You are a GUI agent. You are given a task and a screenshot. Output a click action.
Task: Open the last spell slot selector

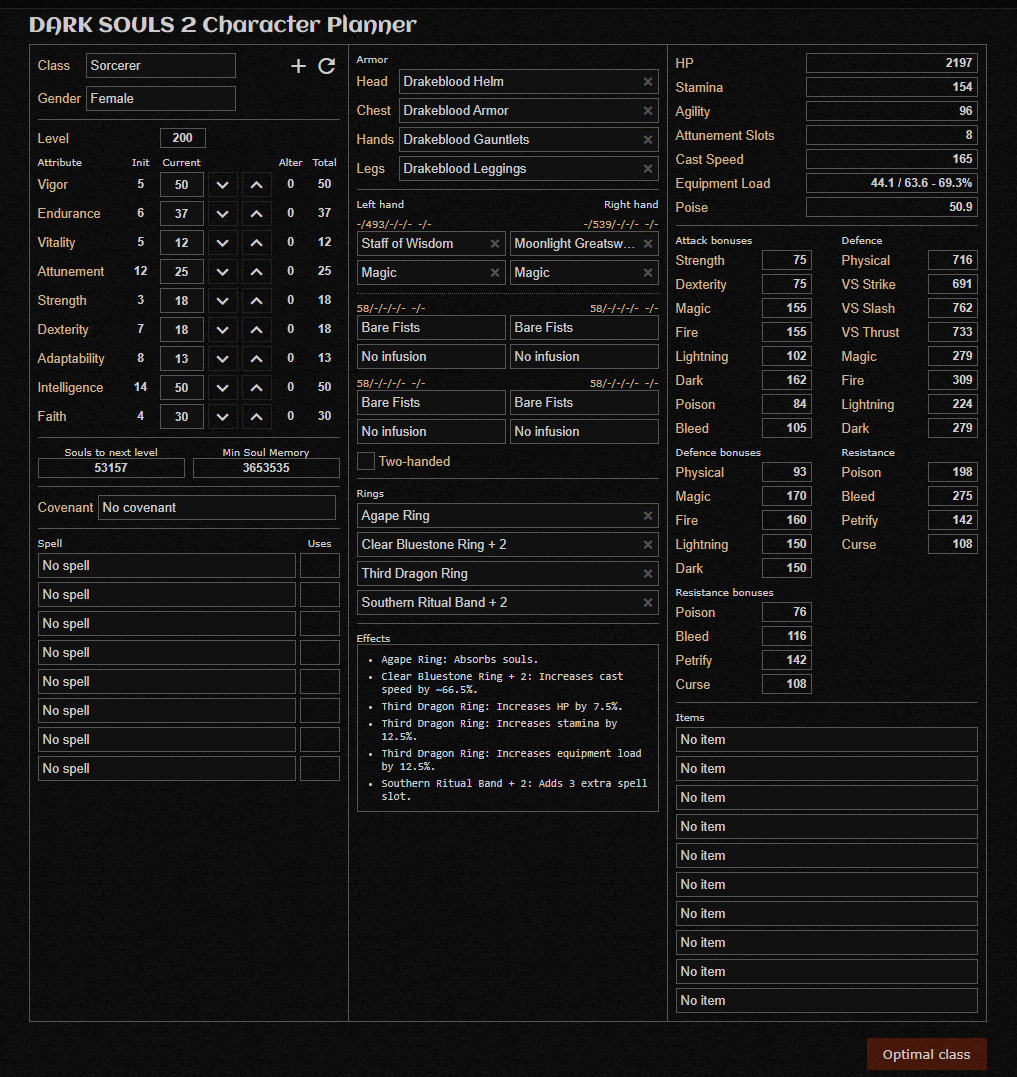pos(167,769)
